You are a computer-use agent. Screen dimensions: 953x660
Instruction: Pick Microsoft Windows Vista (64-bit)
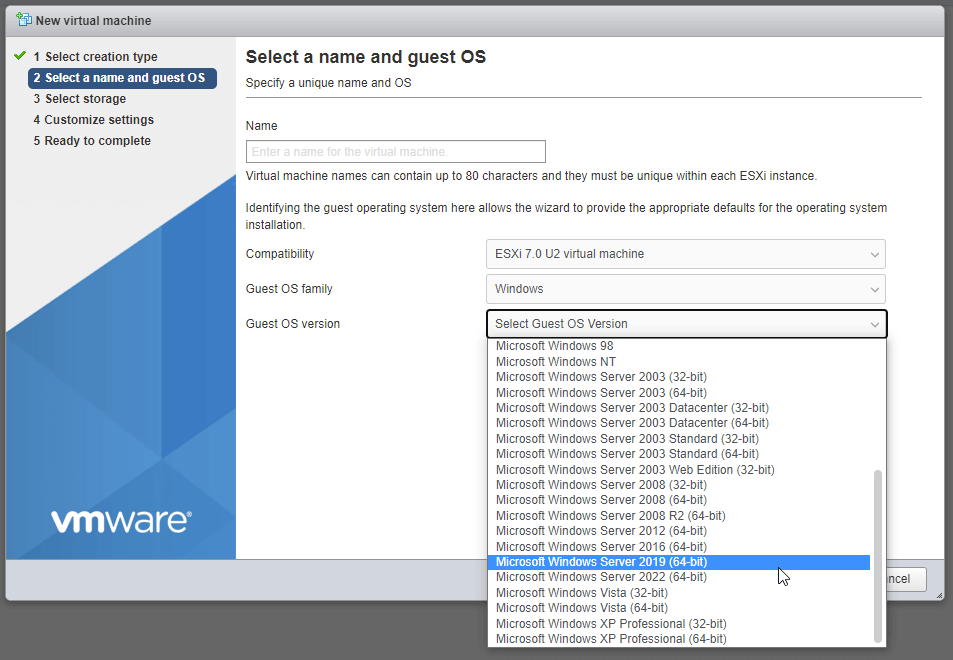point(679,608)
